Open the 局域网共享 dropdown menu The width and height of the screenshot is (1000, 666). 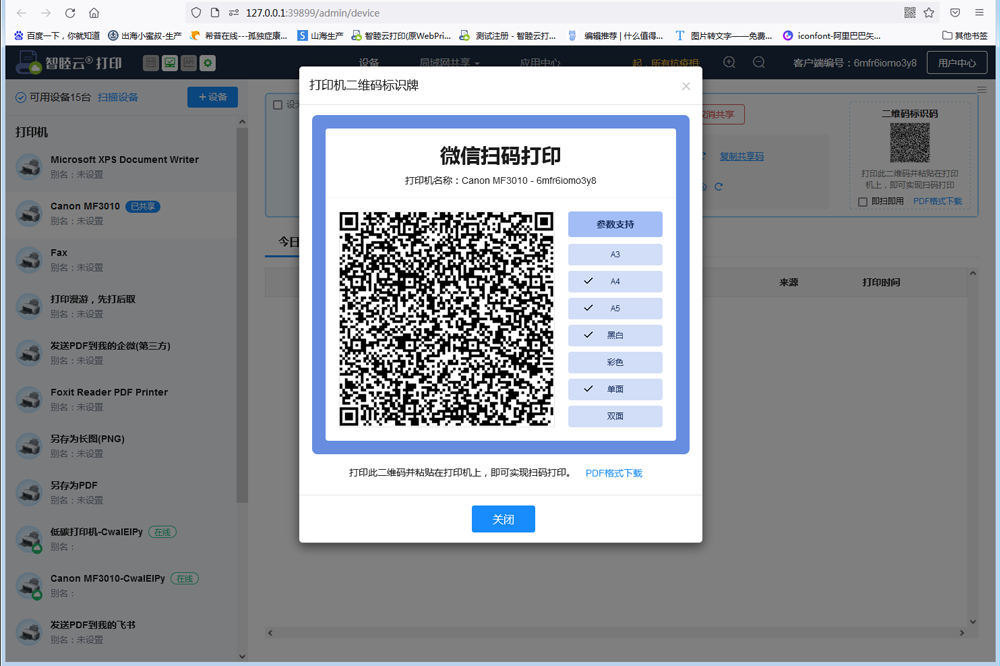[x=449, y=63]
